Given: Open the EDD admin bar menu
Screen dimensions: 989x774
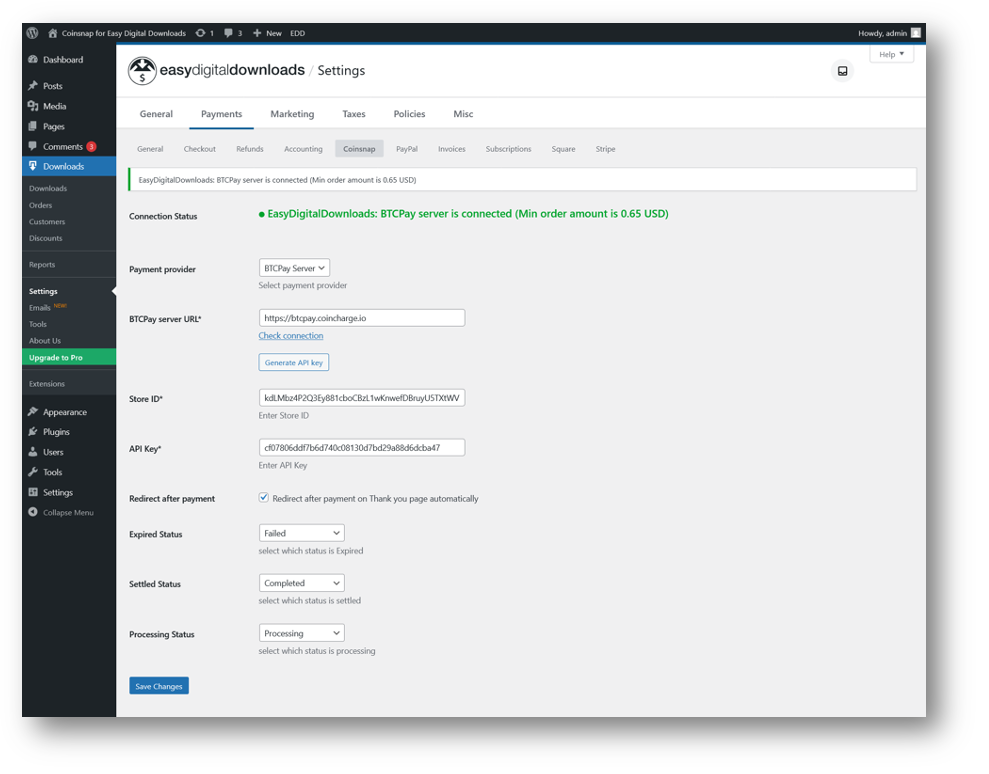Looking at the screenshot, I should pyautogui.click(x=297, y=33).
